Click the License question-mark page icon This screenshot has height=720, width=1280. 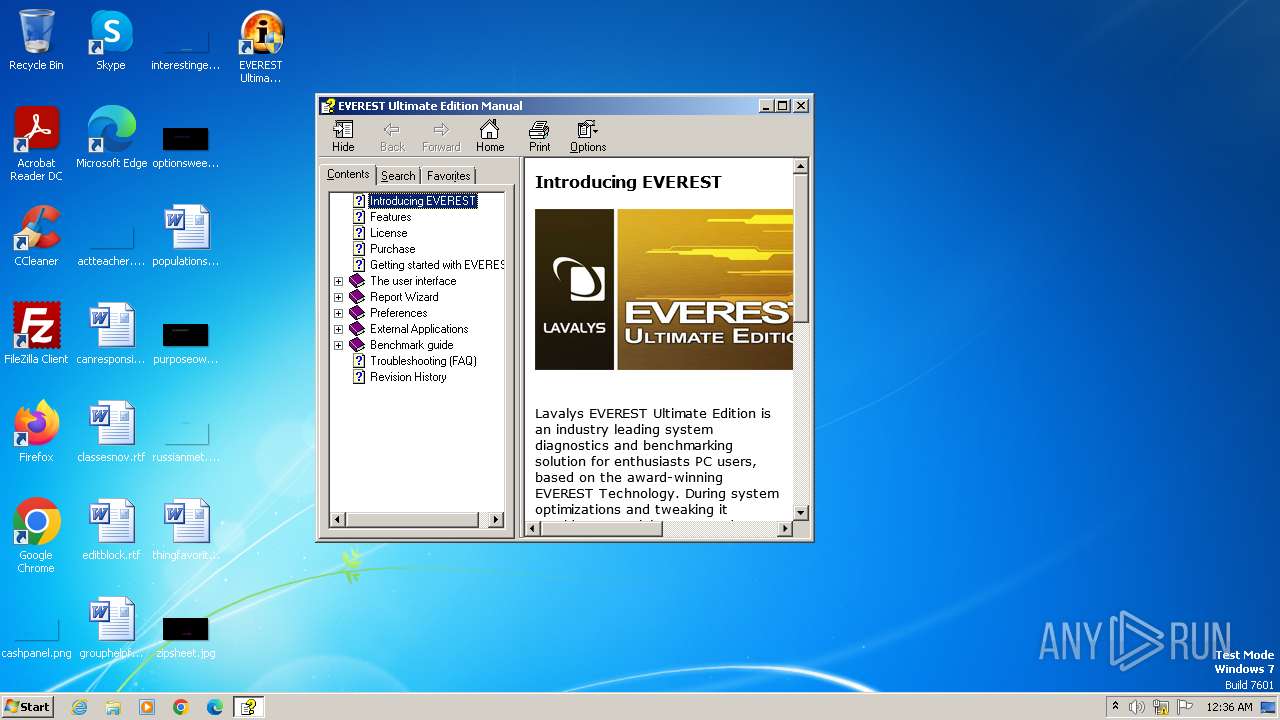coord(359,233)
